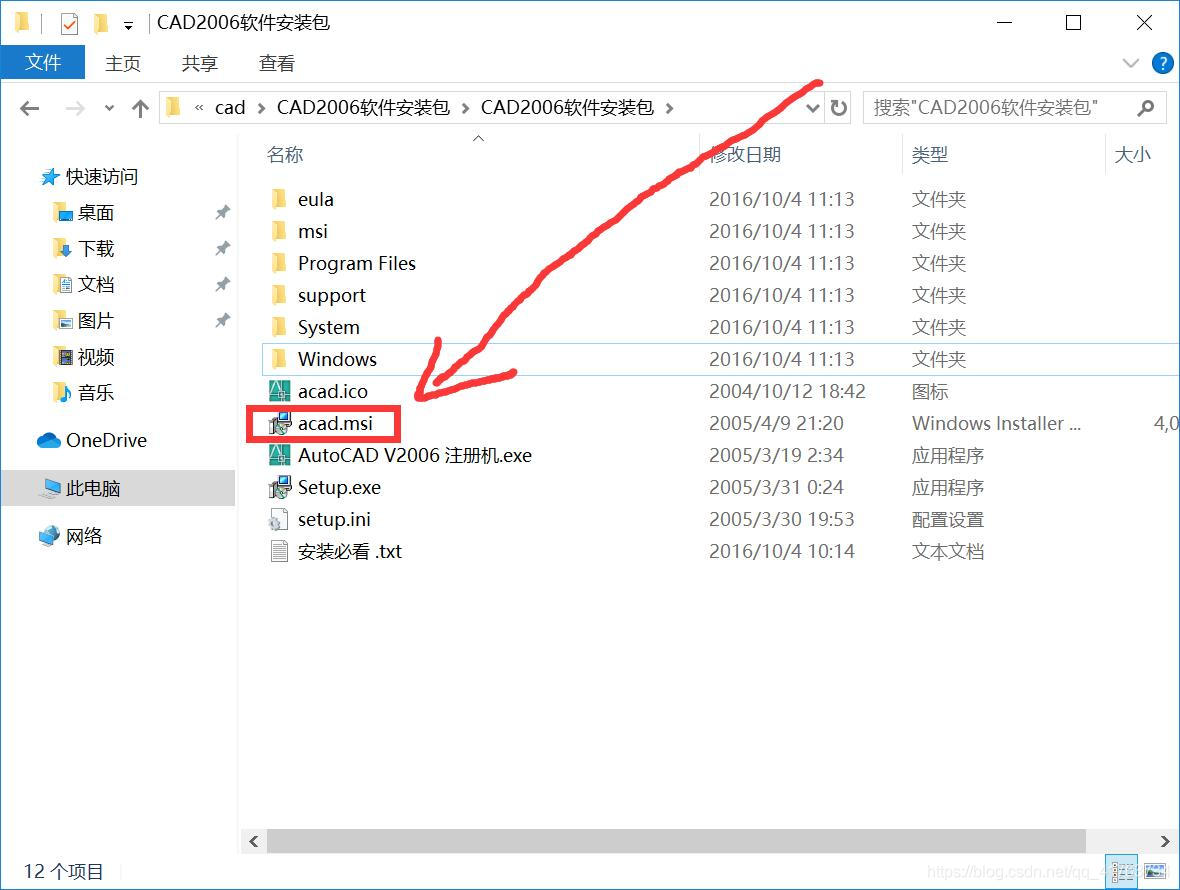Sort by 修改日期 column header
Image resolution: width=1180 pixels, height=890 pixels.
745,155
